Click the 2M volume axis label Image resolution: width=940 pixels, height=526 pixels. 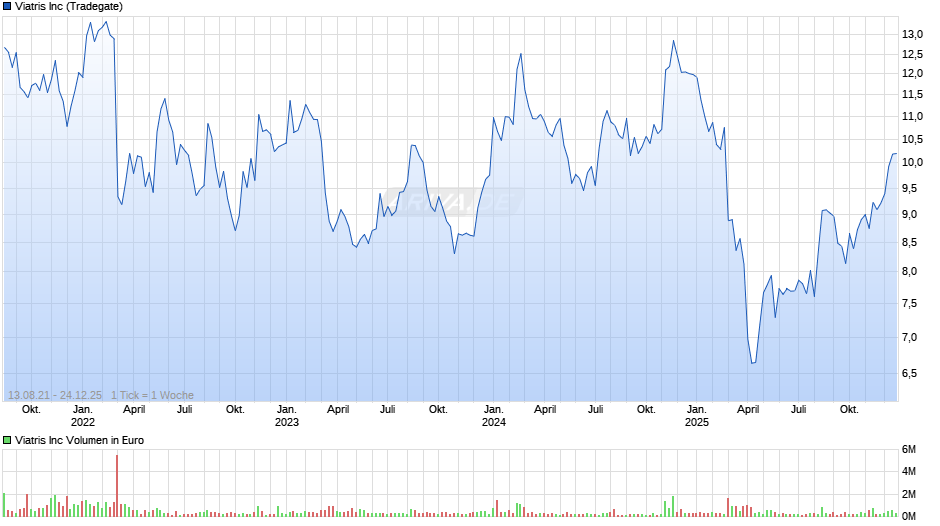pyautogui.click(x=909, y=494)
